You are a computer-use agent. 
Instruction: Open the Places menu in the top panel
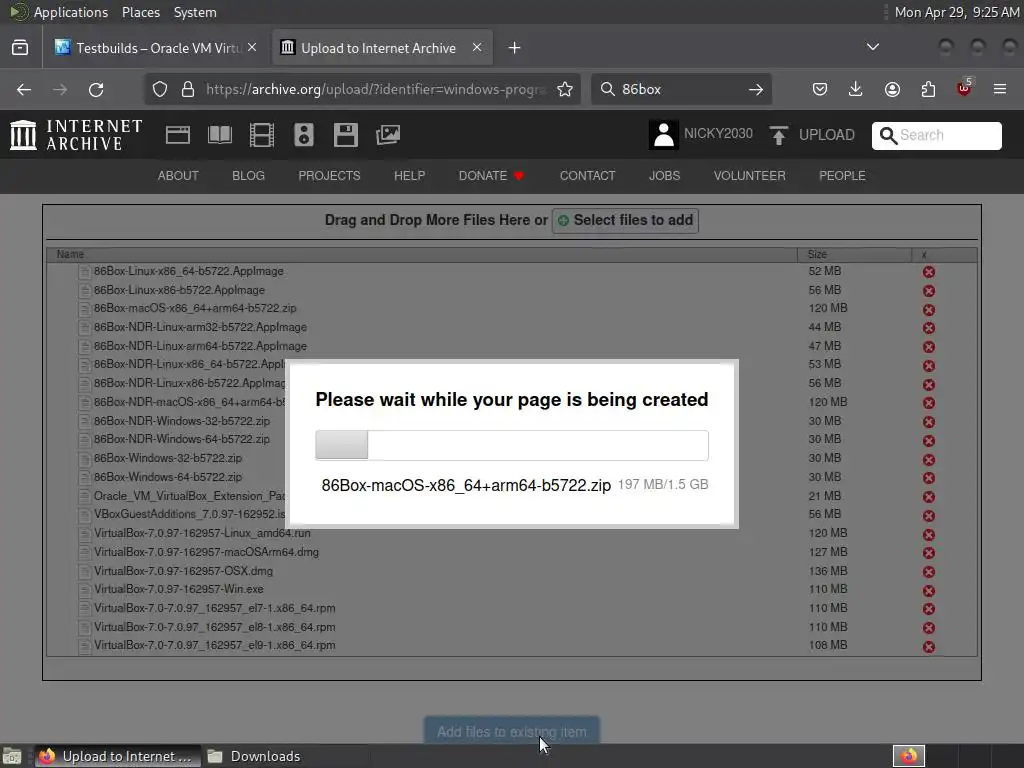(x=141, y=12)
